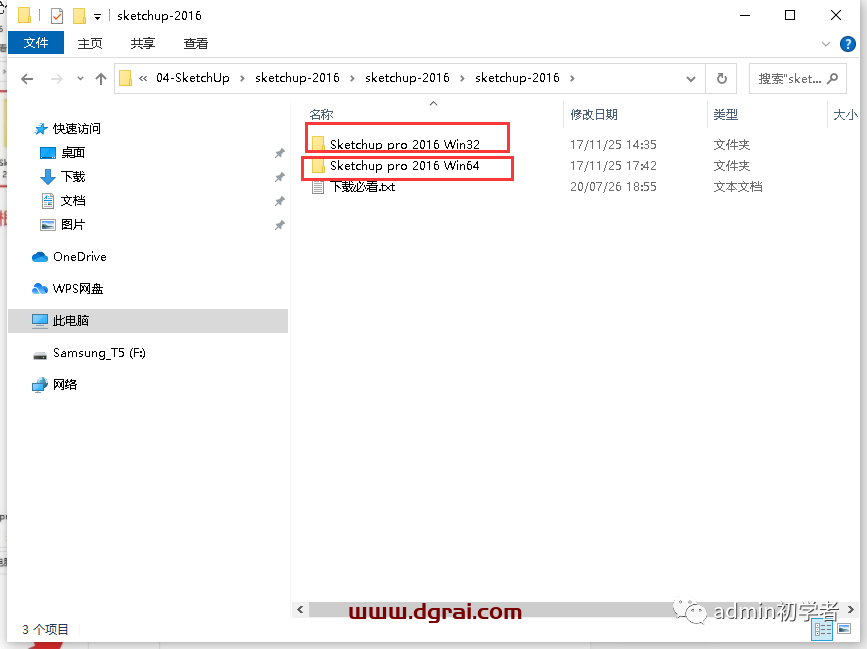
Task: Click the new folder quick access icon
Action: click(80, 16)
